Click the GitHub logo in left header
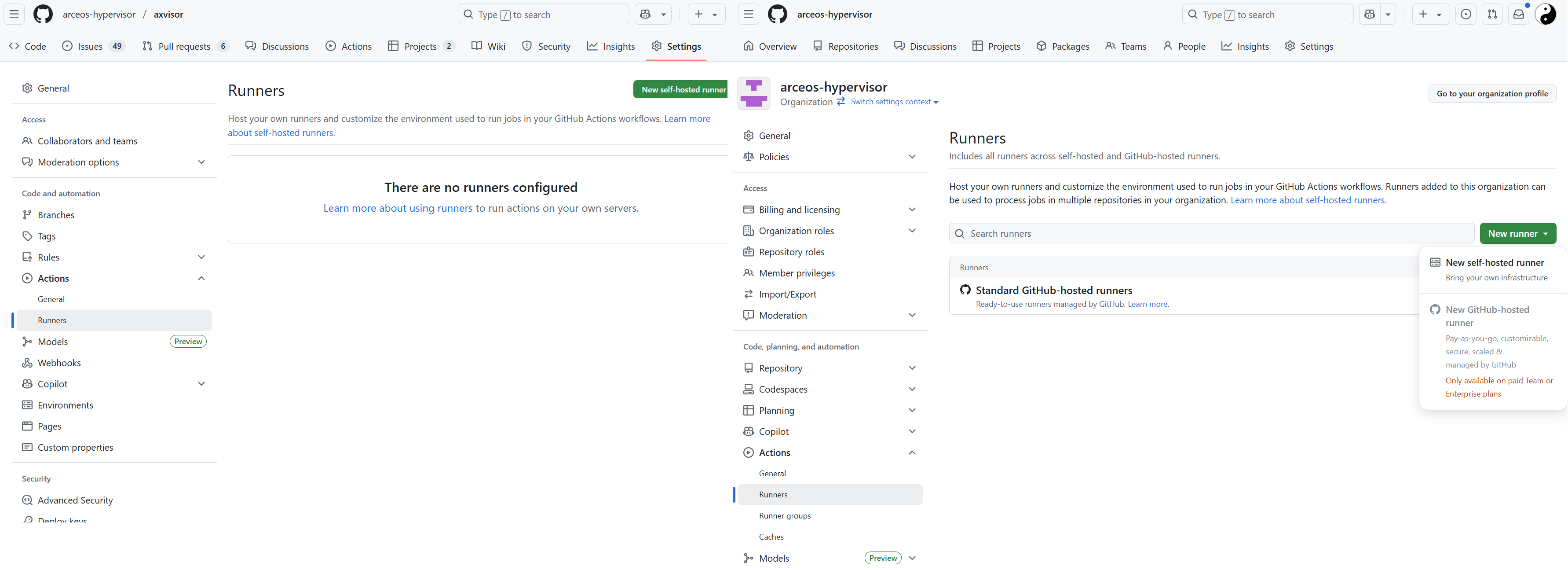Viewport: 1568px width, 570px height. click(43, 14)
